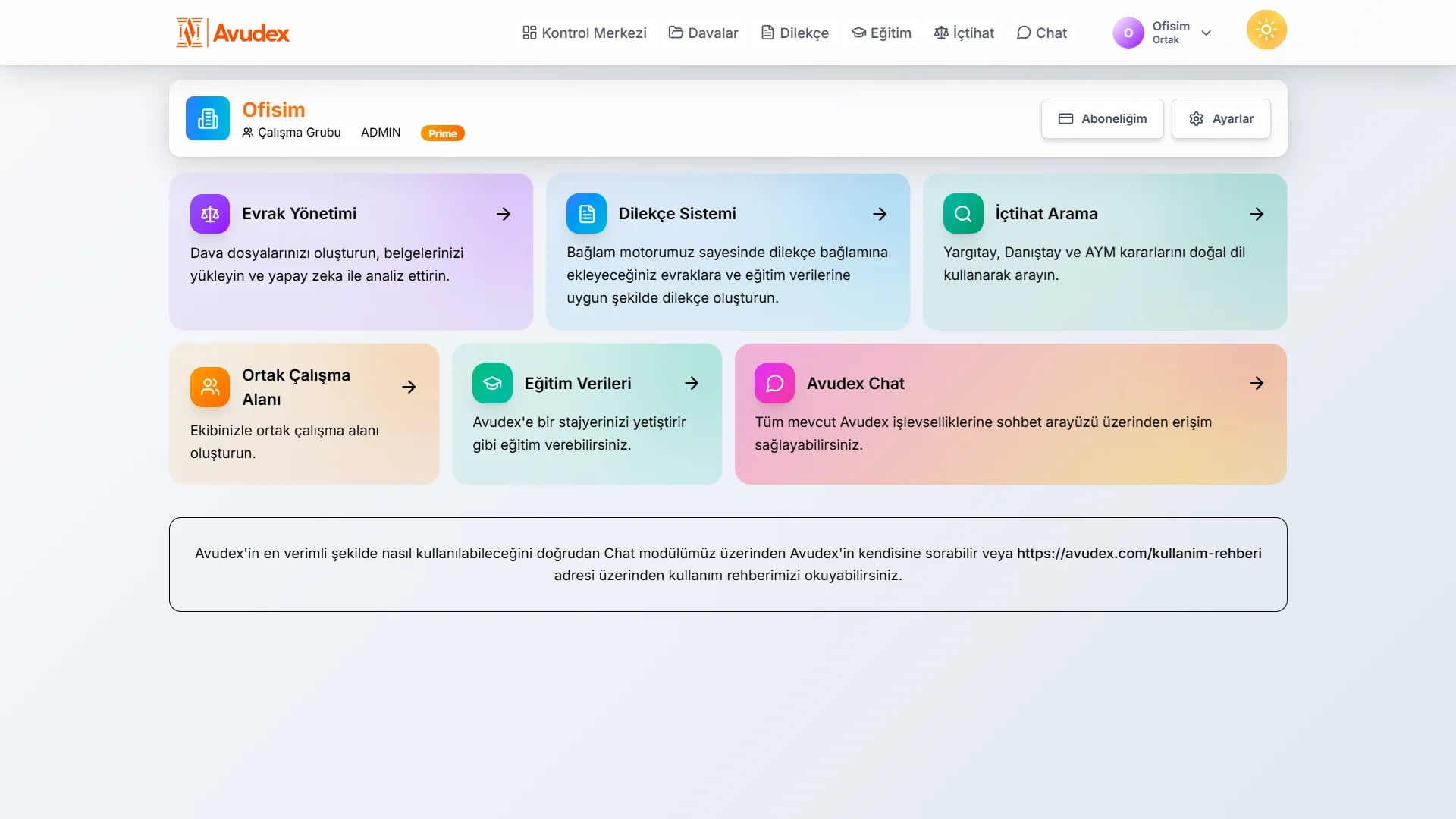Click the arrow on the Avudex Chat card

pyautogui.click(x=1257, y=383)
